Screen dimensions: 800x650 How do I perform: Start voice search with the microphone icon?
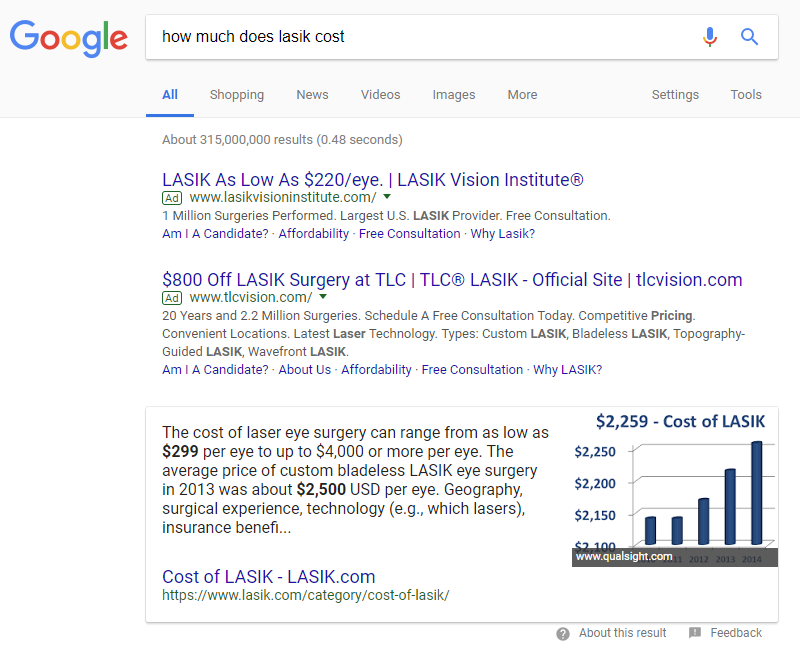pos(709,37)
